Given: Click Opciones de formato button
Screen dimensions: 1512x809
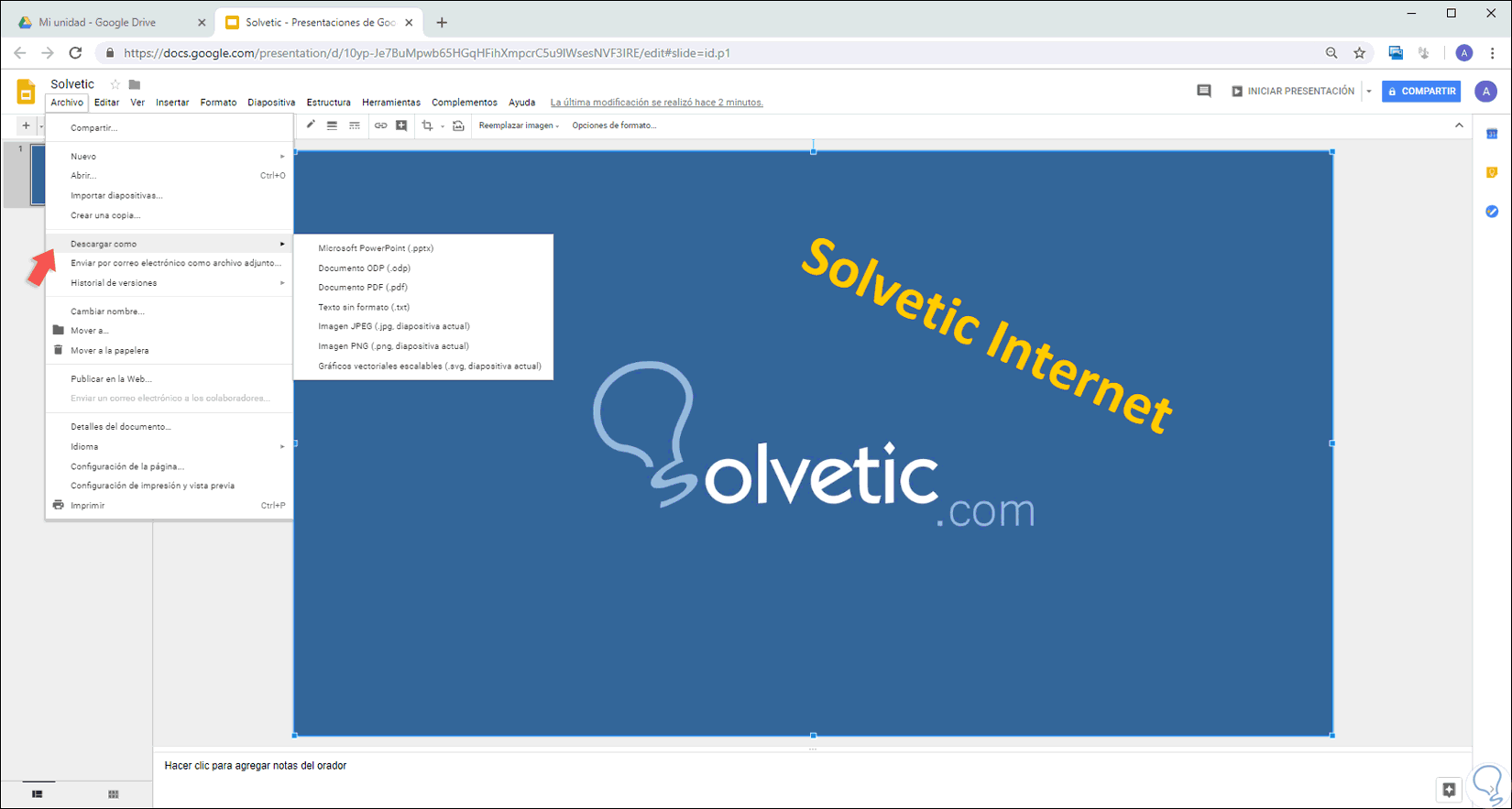Looking at the screenshot, I should [x=614, y=126].
